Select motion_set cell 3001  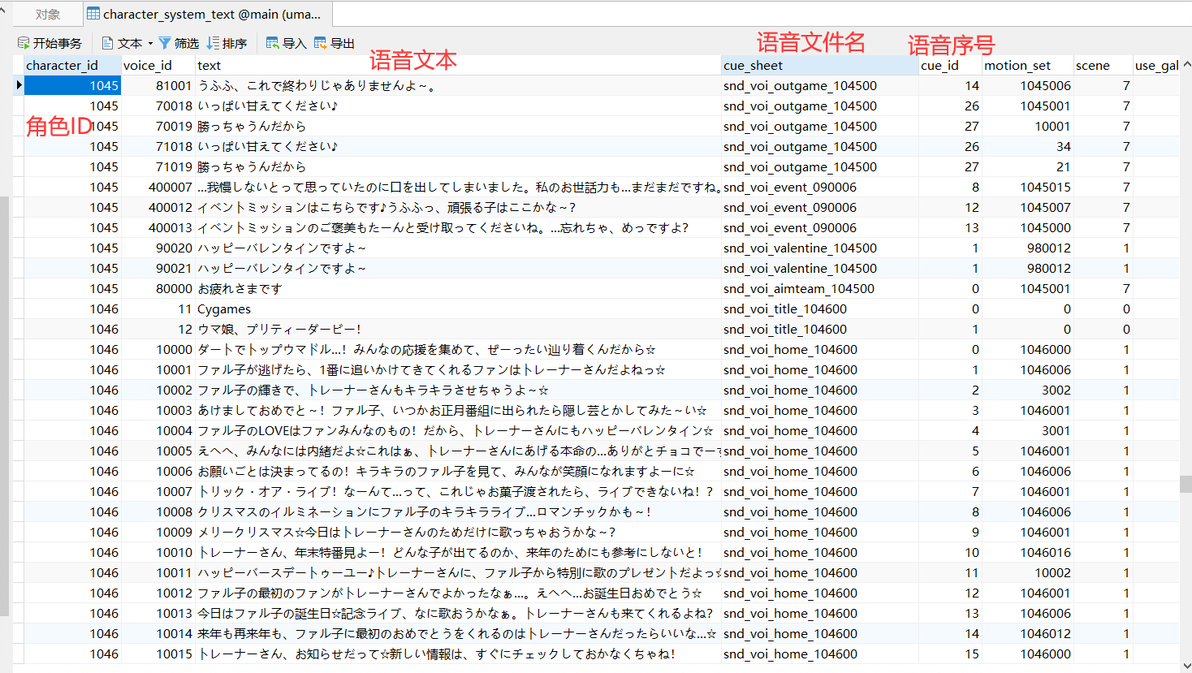click(1027, 430)
